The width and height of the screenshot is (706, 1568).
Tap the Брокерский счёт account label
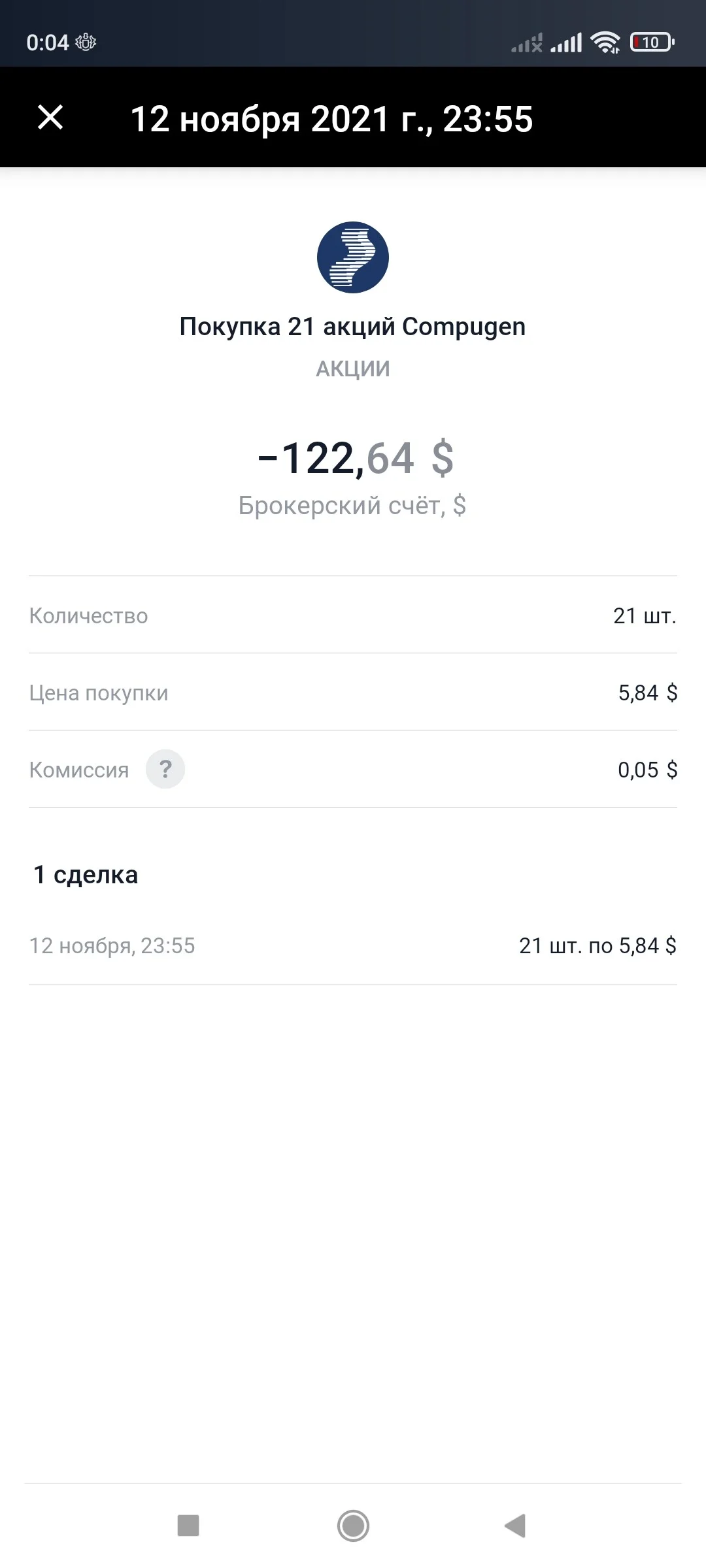tap(352, 505)
